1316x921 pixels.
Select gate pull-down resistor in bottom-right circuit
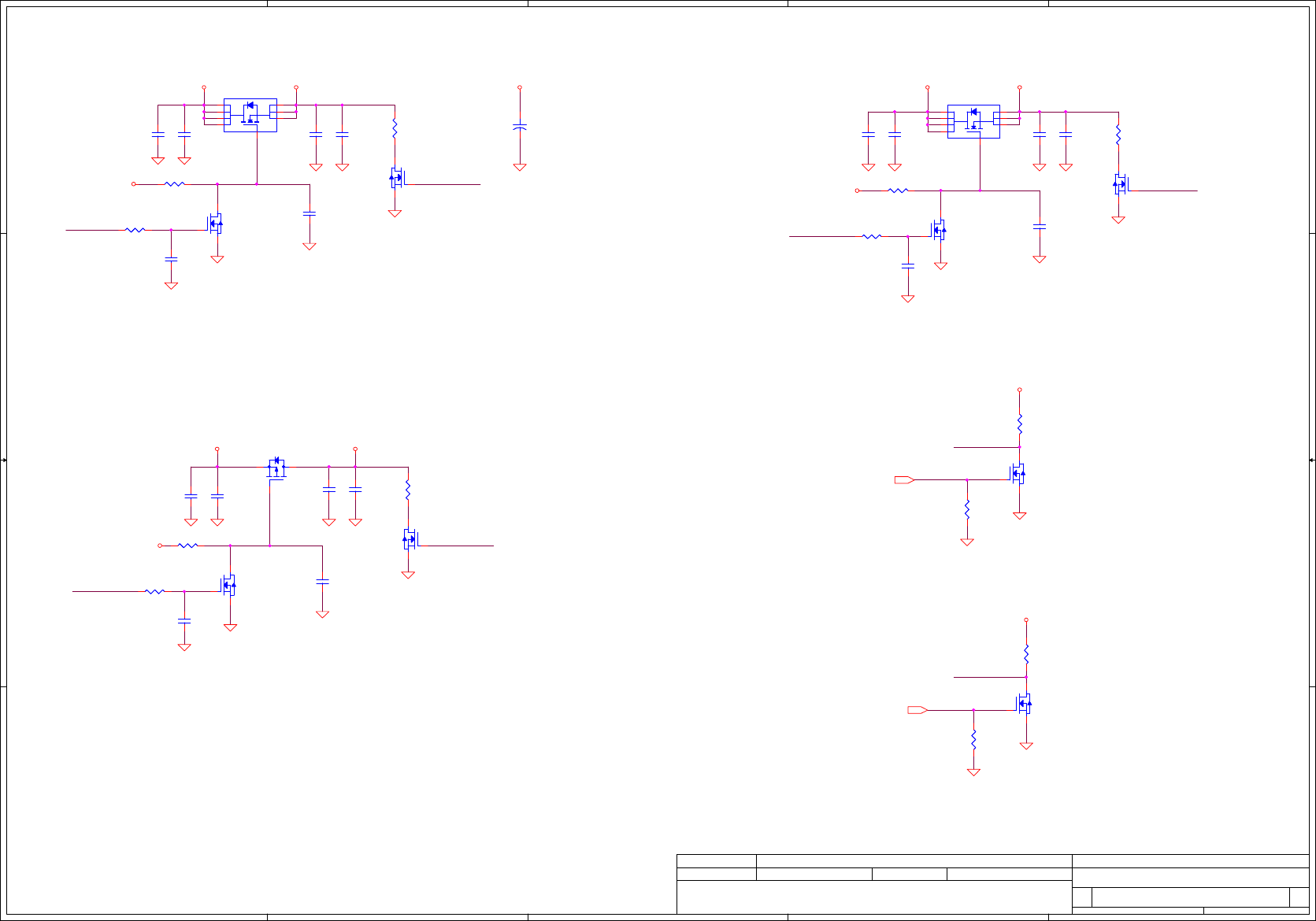[x=973, y=739]
